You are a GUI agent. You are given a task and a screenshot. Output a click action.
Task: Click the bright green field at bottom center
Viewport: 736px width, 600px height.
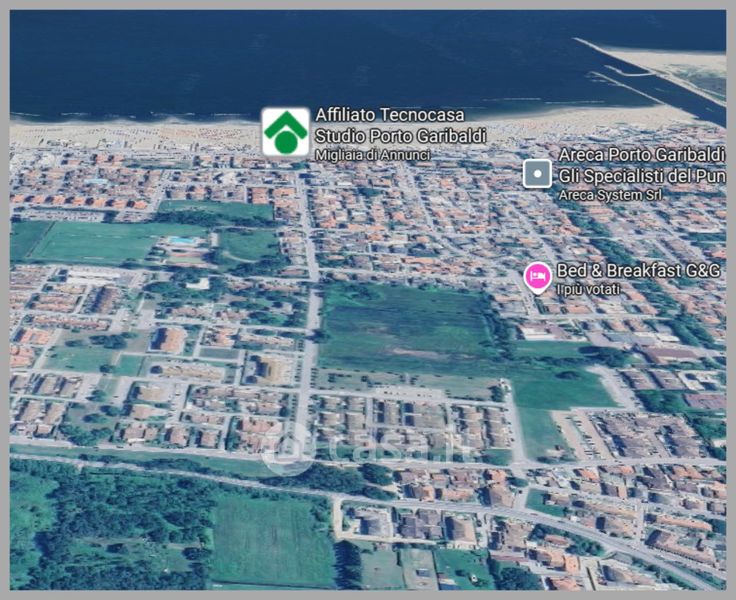pyautogui.click(x=270, y=538)
